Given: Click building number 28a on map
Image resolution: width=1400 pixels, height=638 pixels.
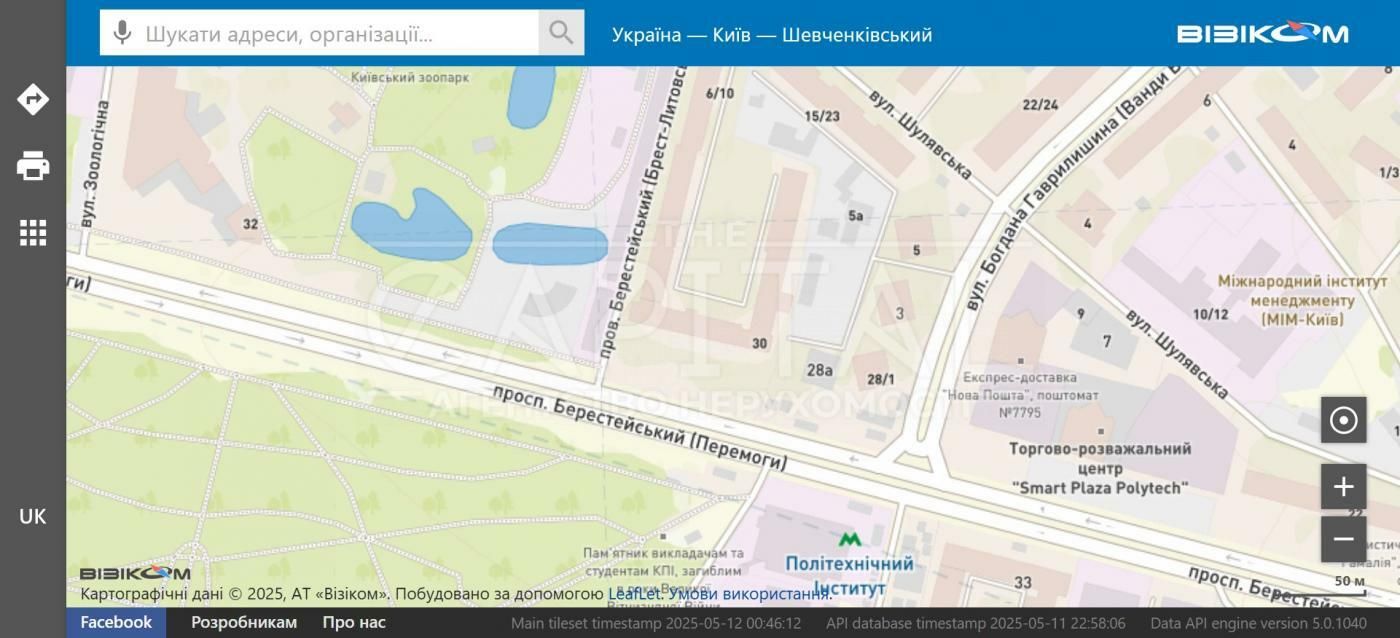Looking at the screenshot, I should (x=820, y=370).
